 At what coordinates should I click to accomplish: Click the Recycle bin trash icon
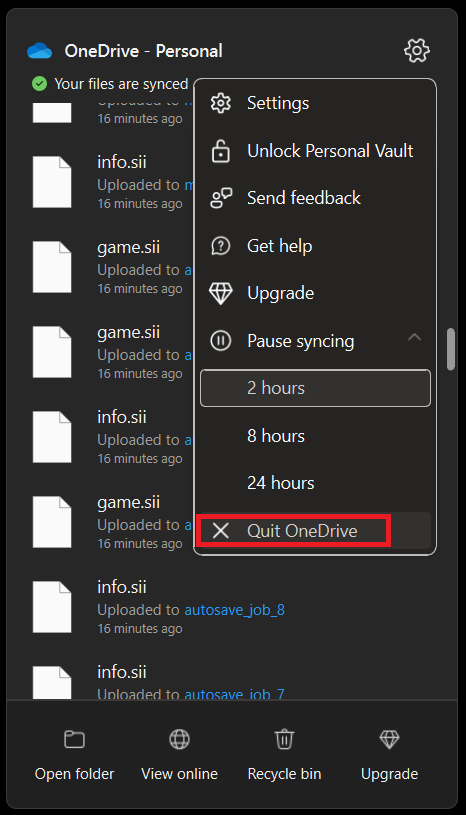coord(284,739)
